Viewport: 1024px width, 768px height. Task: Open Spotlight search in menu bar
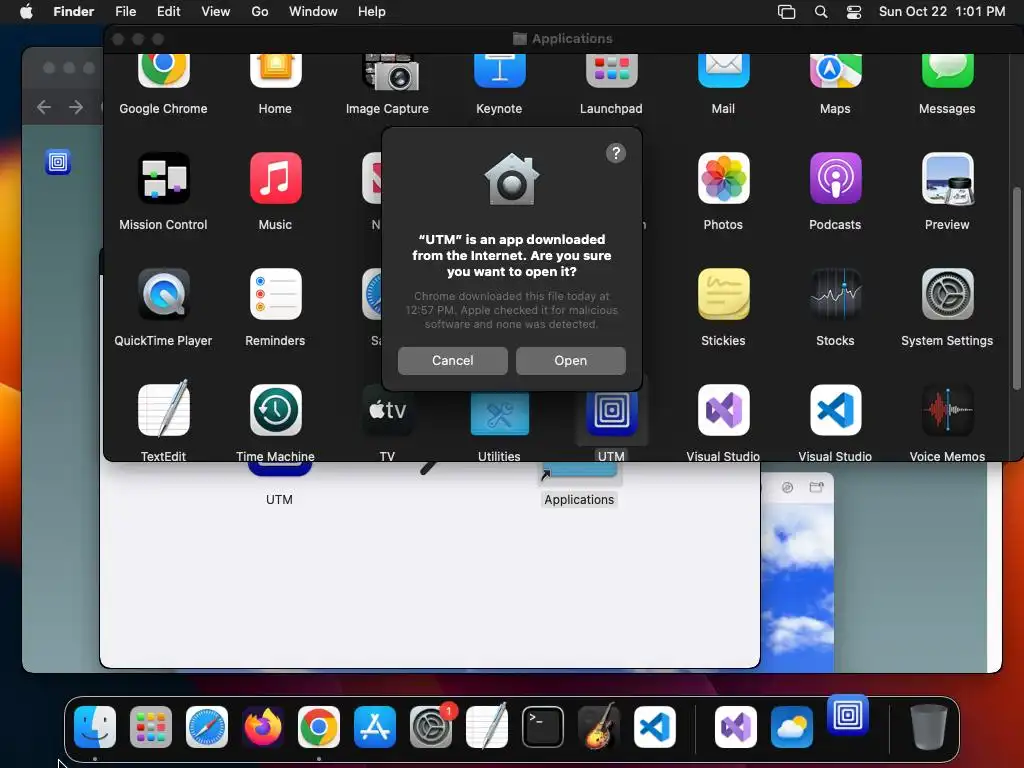click(821, 12)
